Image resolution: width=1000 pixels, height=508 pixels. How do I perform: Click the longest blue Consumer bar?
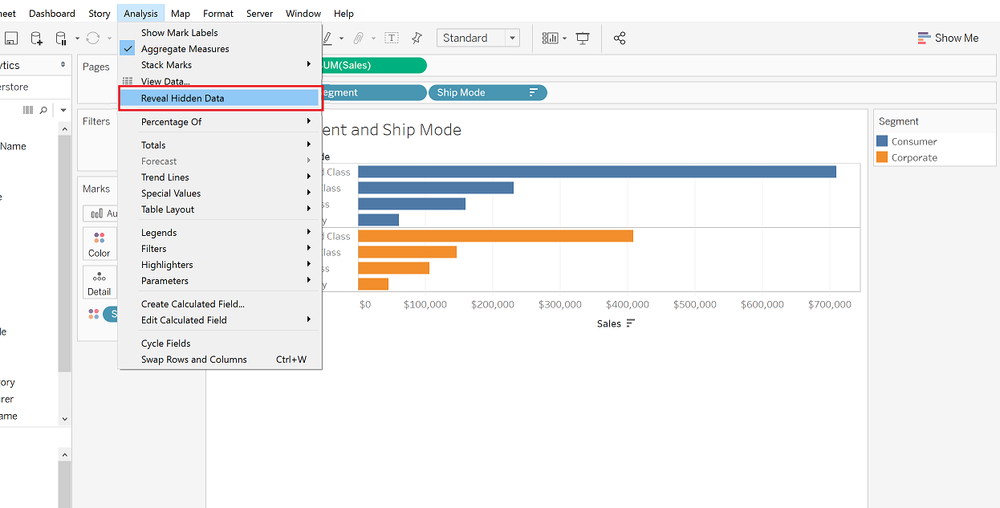597,171
